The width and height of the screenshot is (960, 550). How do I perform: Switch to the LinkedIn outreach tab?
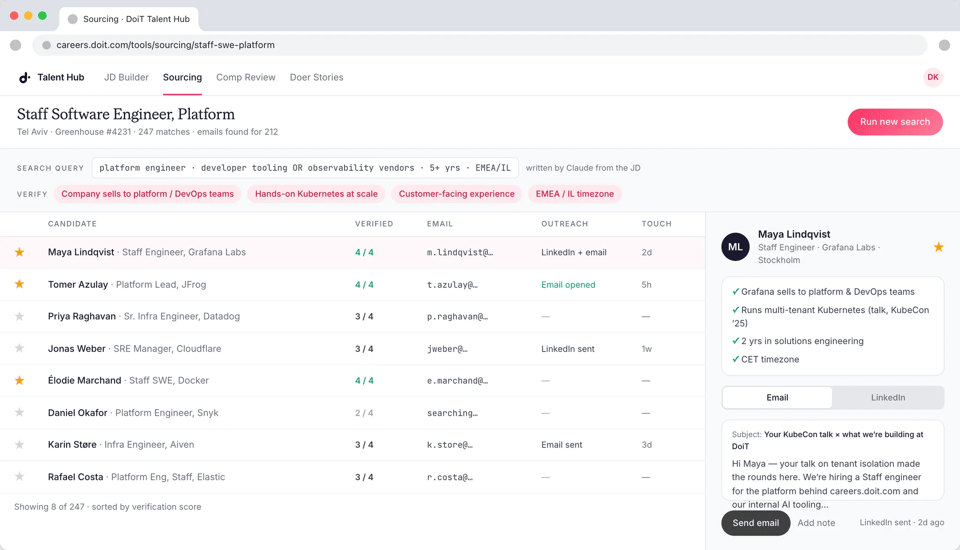(888, 397)
